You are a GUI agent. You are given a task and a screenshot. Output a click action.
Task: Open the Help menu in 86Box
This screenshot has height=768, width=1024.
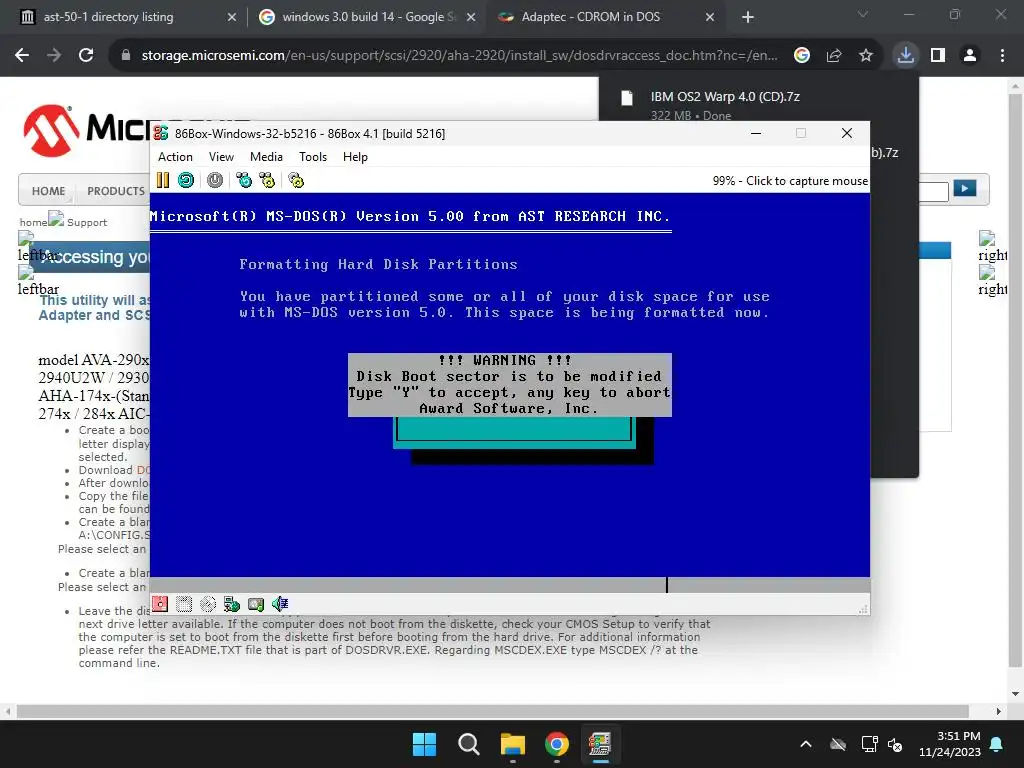[x=355, y=157]
